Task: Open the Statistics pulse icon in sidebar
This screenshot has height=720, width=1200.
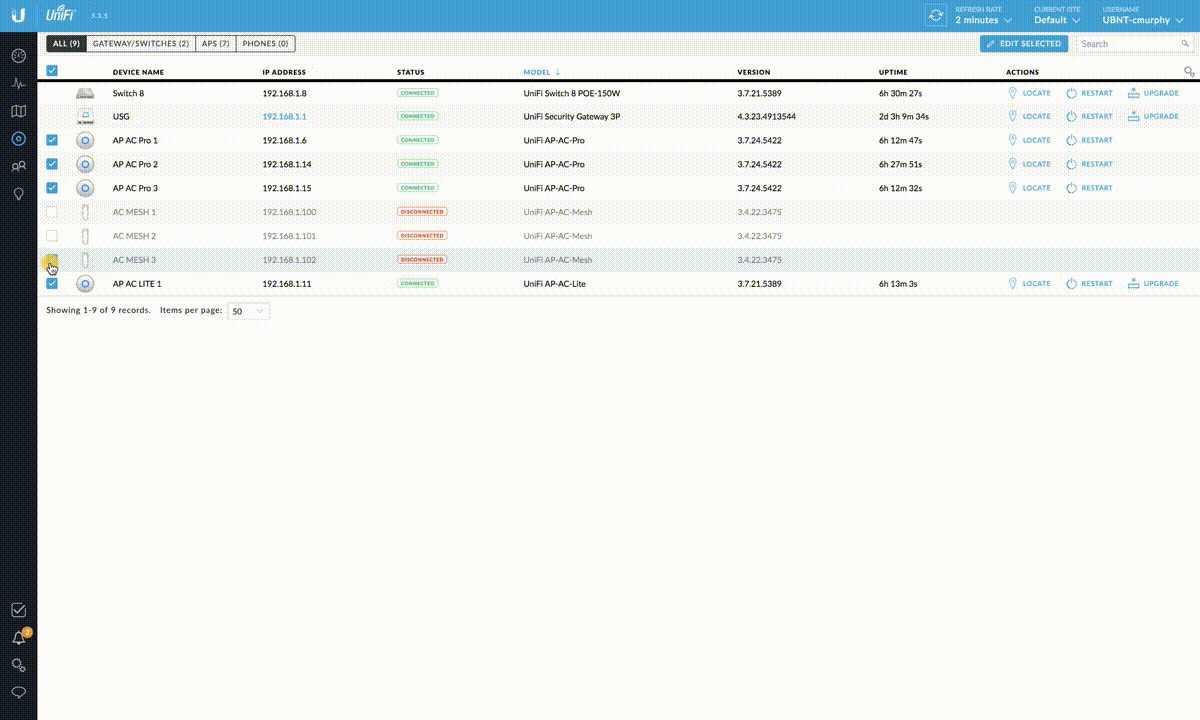Action: coord(18,83)
